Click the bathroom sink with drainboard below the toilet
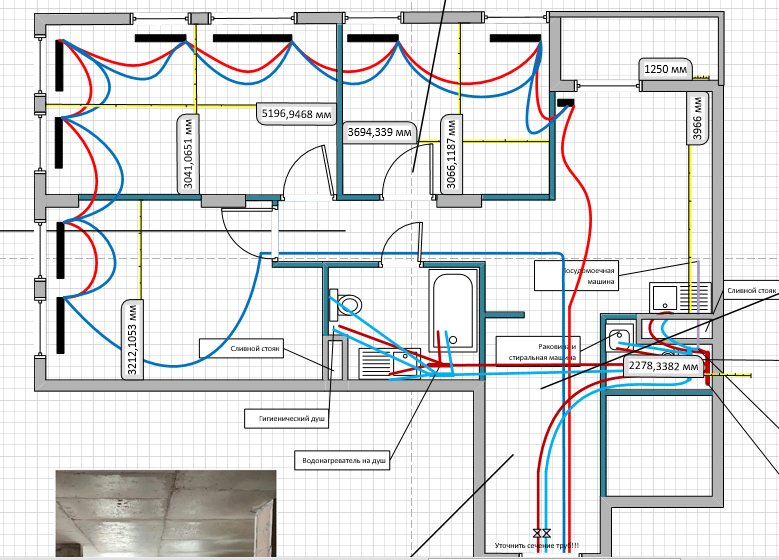 [390, 363]
